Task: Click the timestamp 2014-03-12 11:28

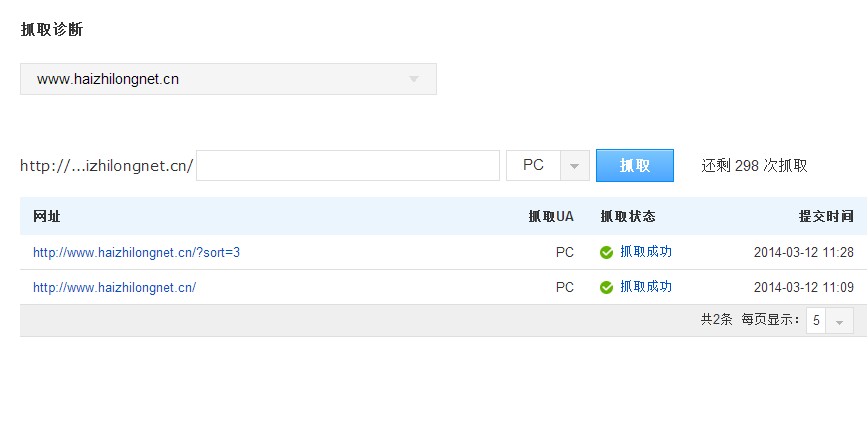Action: [x=804, y=252]
